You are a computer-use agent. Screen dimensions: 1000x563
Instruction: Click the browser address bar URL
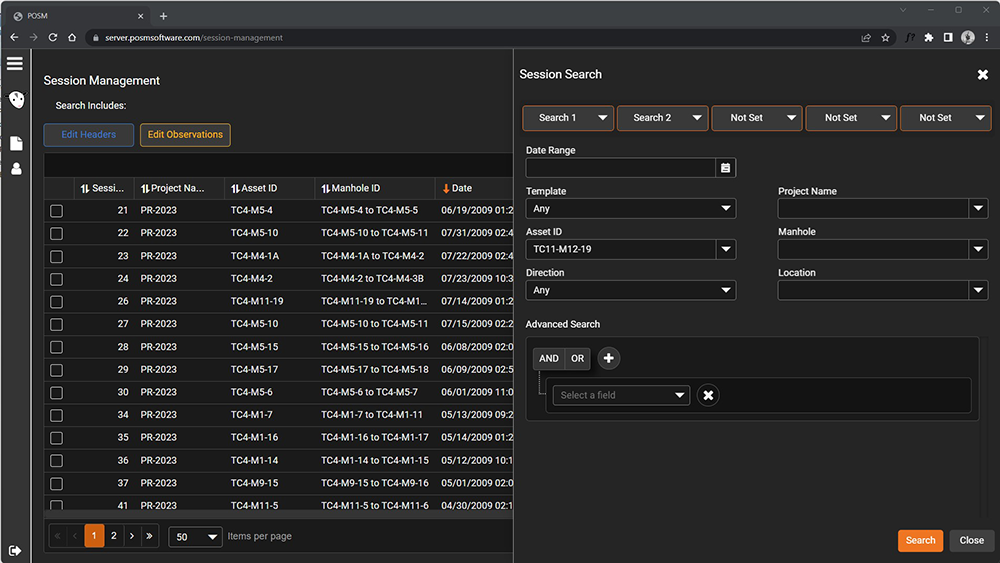194,38
